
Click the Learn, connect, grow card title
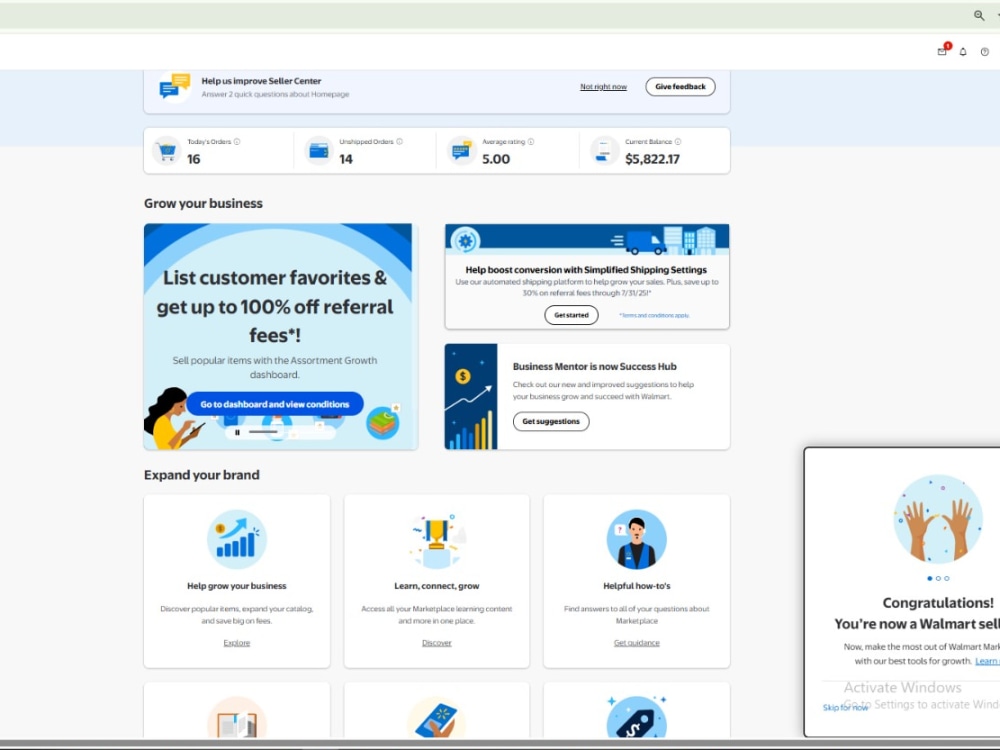[x=437, y=586]
